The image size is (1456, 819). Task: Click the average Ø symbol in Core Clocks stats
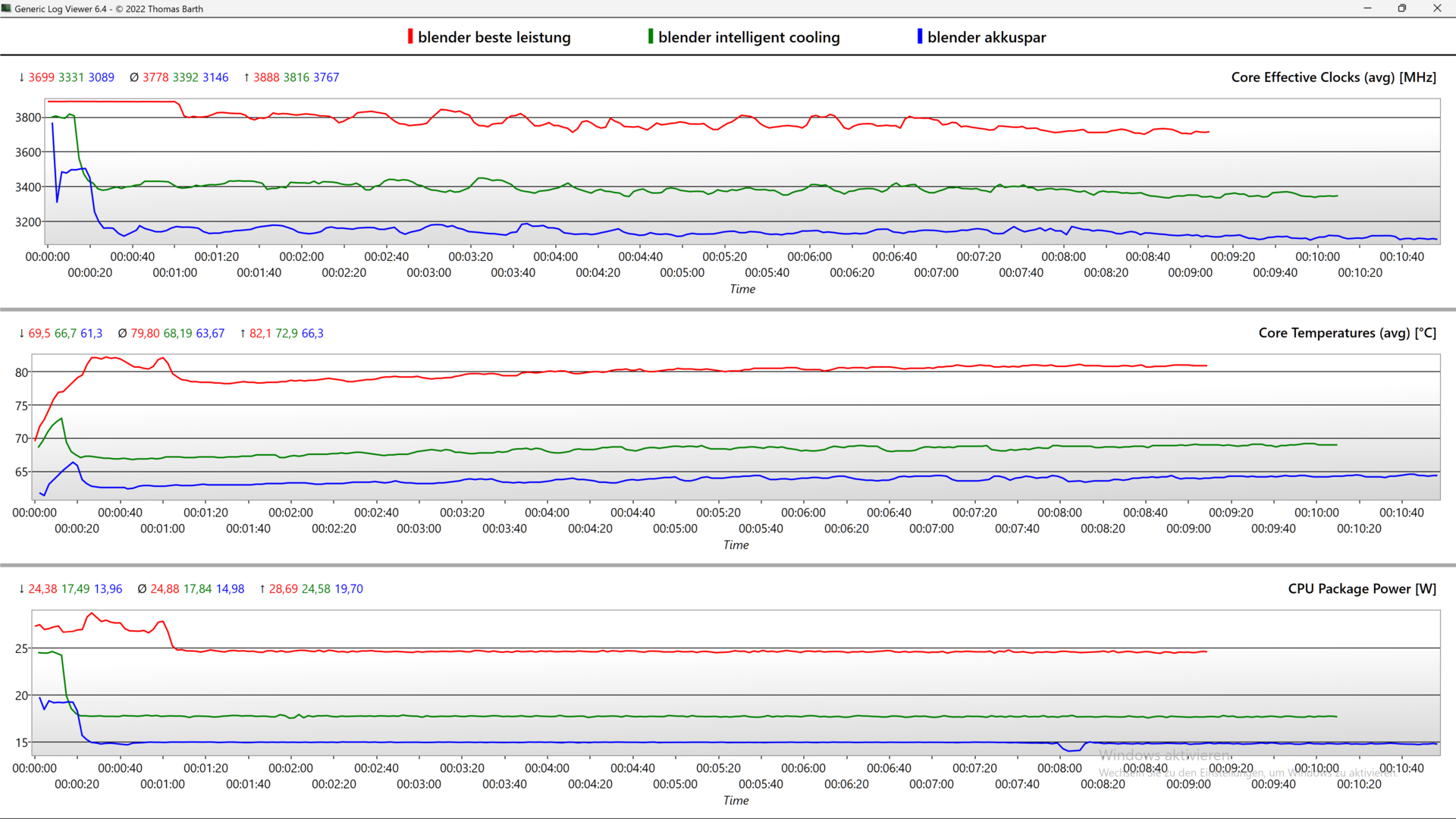(134, 77)
